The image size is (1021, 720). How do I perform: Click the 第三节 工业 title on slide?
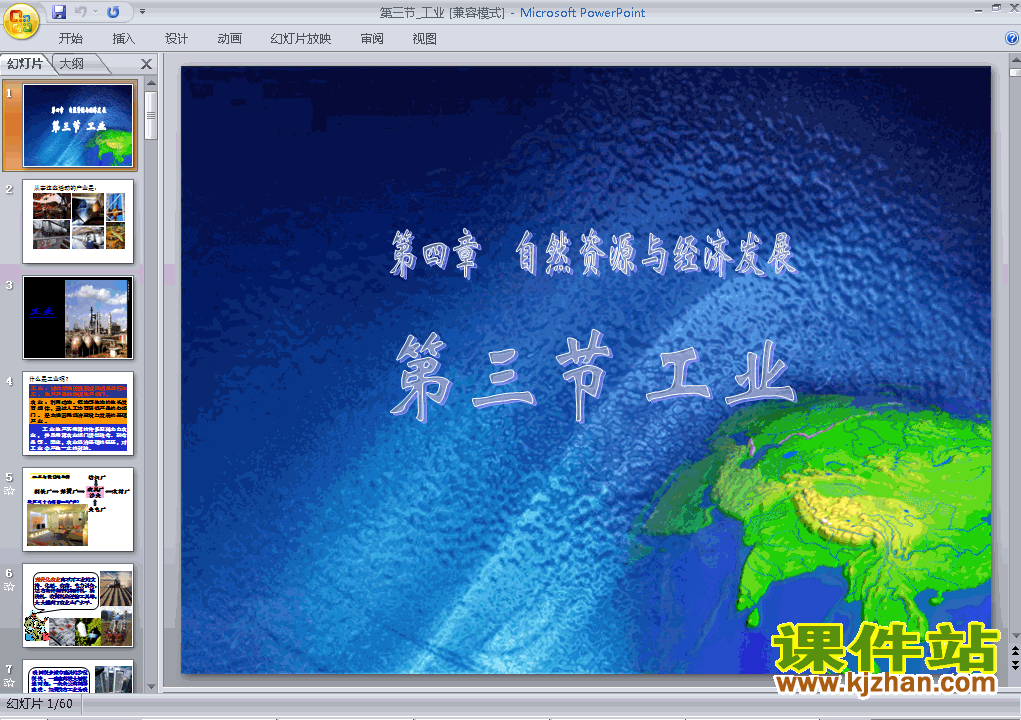pyautogui.click(x=594, y=376)
